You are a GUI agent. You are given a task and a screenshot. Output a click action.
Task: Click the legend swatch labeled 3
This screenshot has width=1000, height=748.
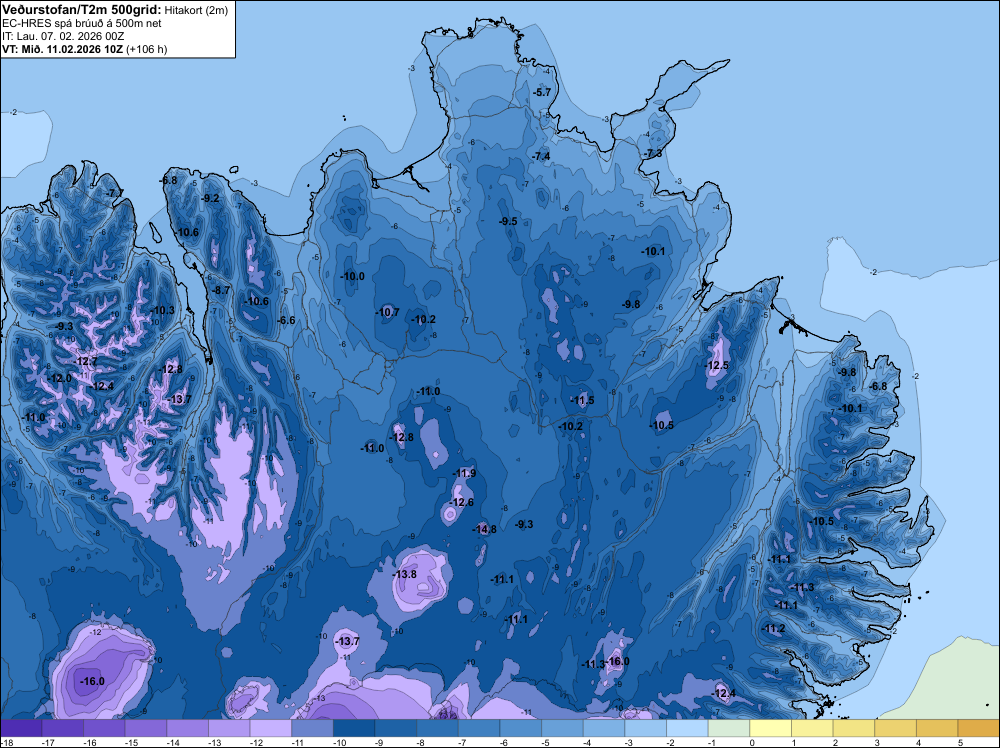click(895, 728)
